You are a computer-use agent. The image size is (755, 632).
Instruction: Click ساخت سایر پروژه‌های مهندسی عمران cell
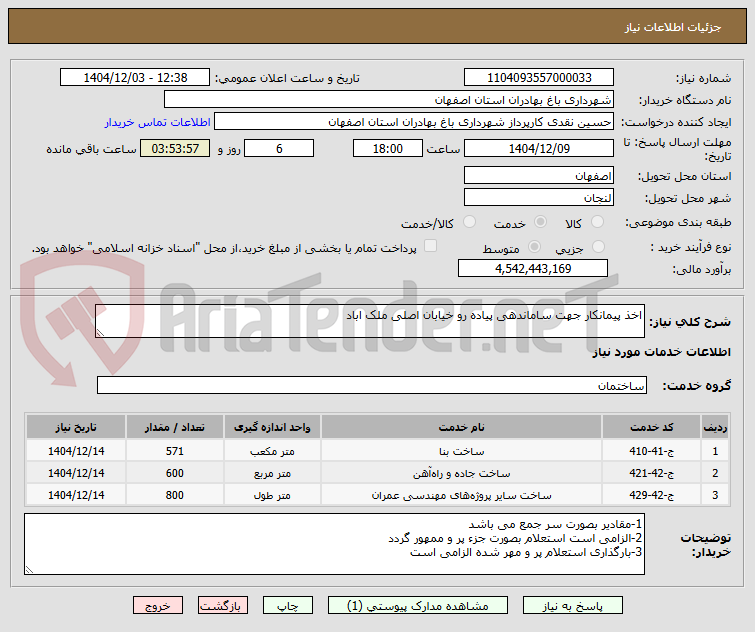point(461,495)
